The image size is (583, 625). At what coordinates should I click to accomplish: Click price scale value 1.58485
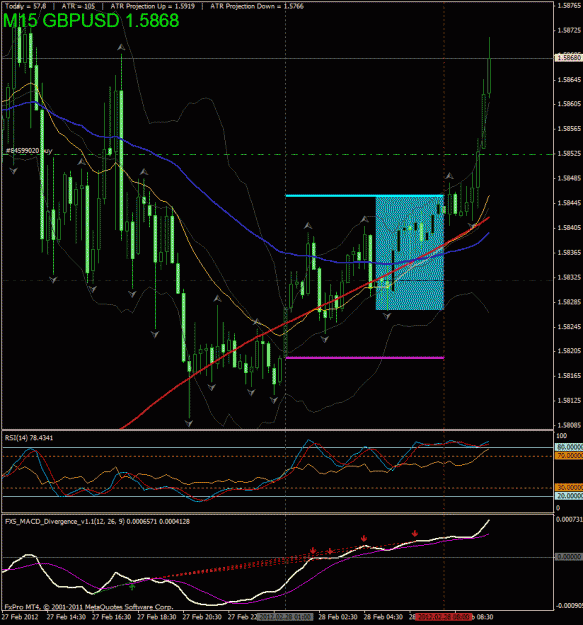[569, 178]
